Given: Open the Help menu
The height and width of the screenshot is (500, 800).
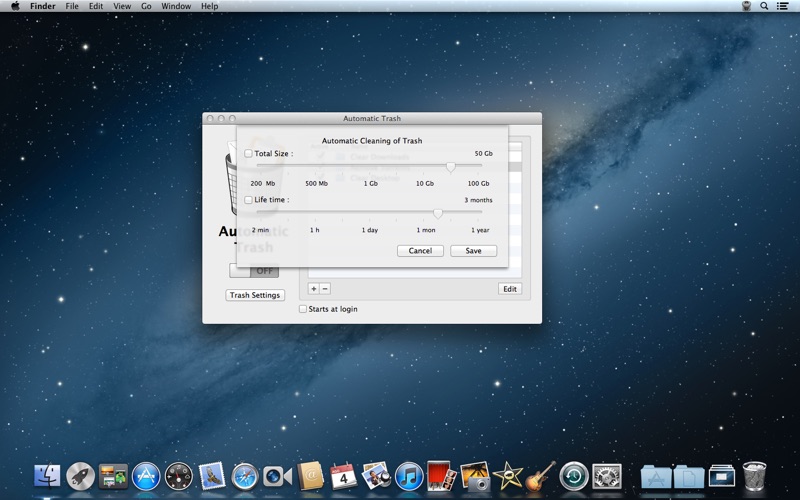Looking at the screenshot, I should (209, 6).
